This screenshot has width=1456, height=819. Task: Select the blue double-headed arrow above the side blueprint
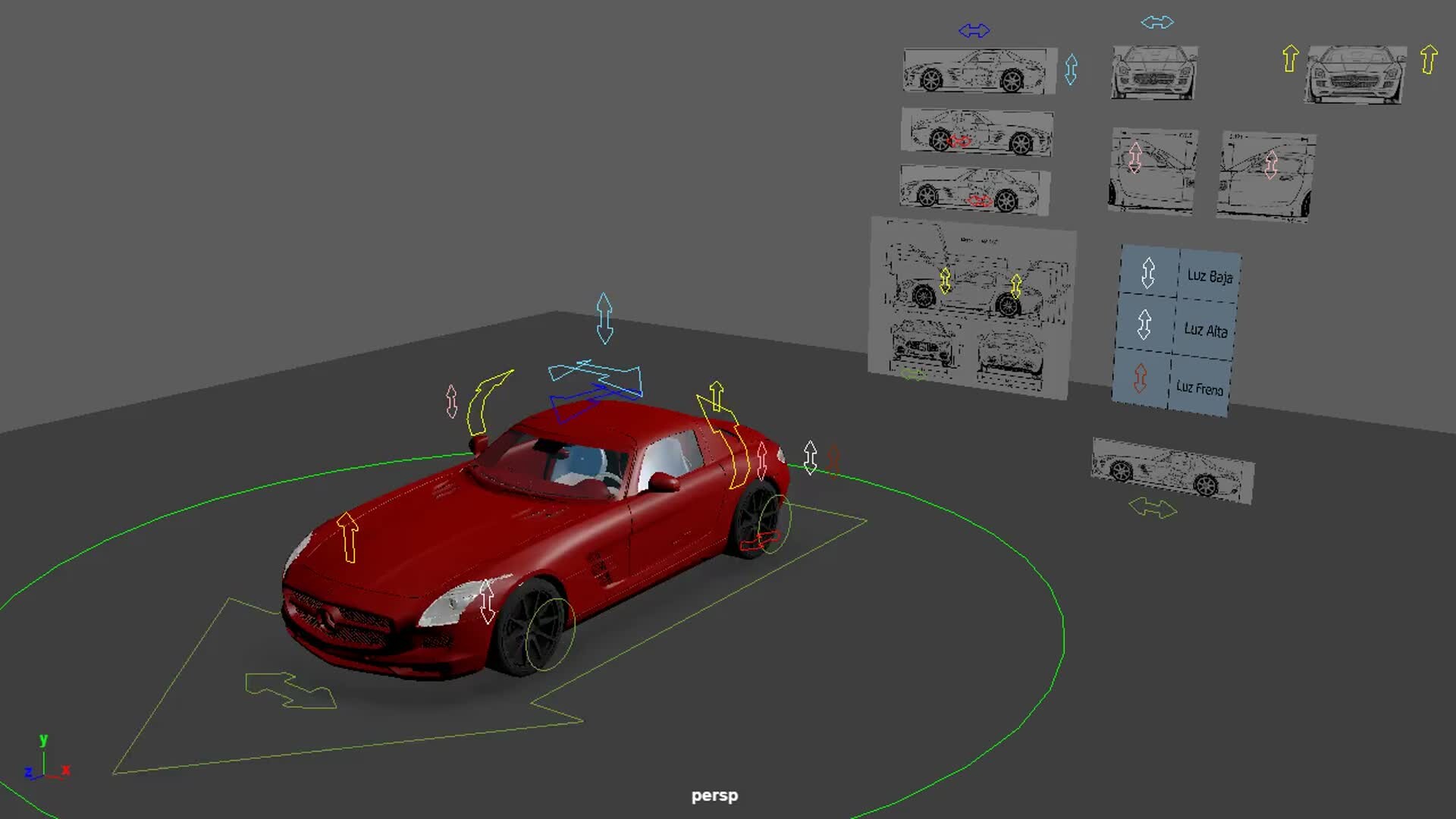point(974,30)
